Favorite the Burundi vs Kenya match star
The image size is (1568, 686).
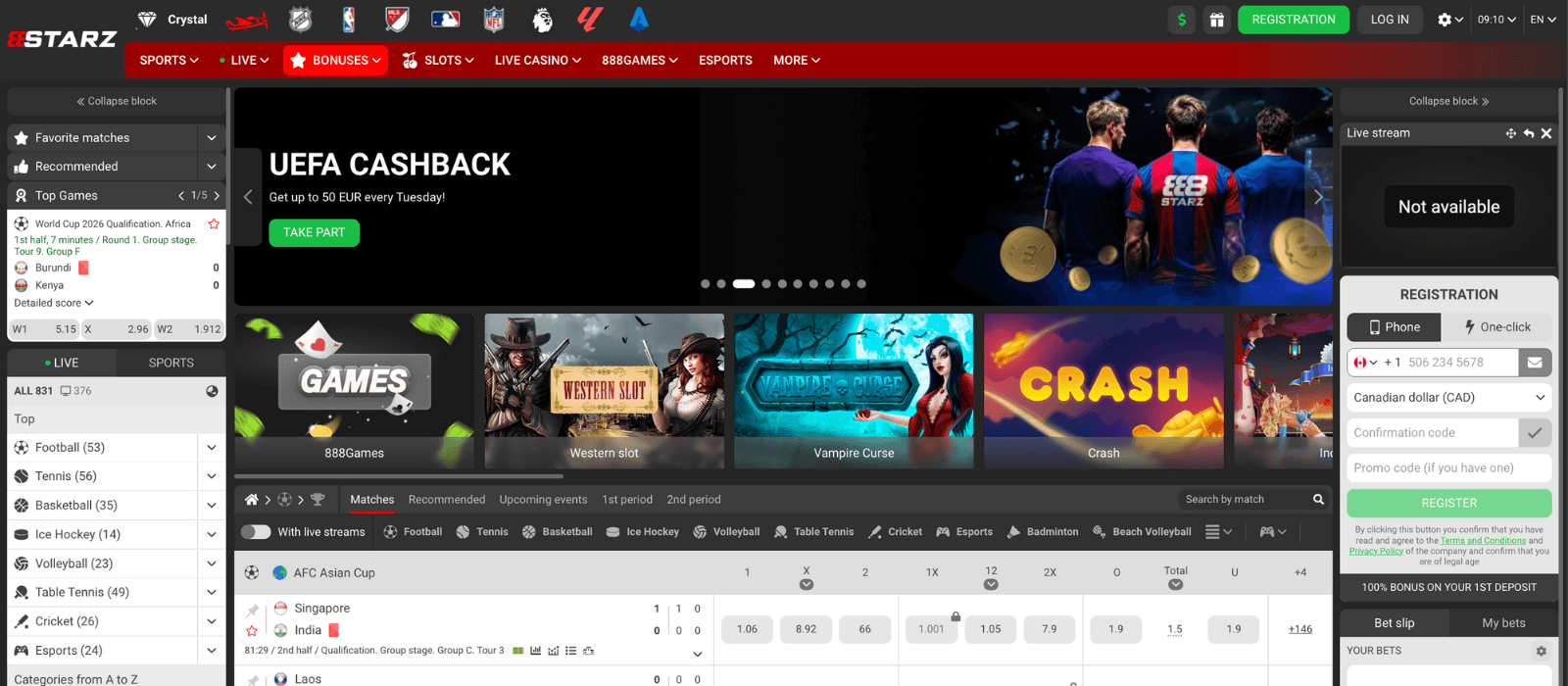click(x=214, y=224)
